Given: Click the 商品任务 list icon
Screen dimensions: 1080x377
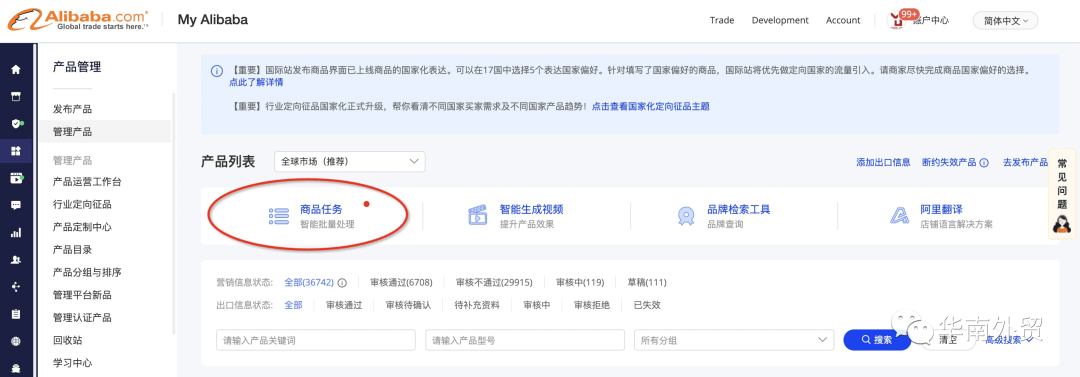Looking at the screenshot, I should pyautogui.click(x=278, y=216).
